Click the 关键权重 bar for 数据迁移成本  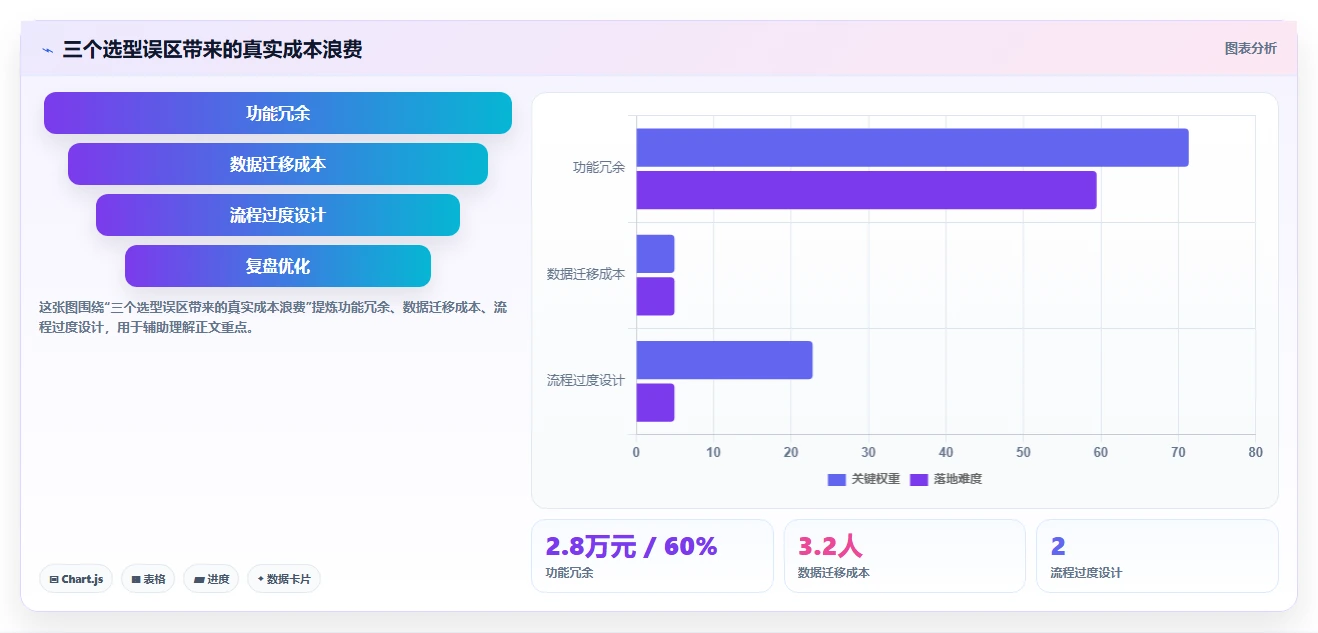pos(655,254)
